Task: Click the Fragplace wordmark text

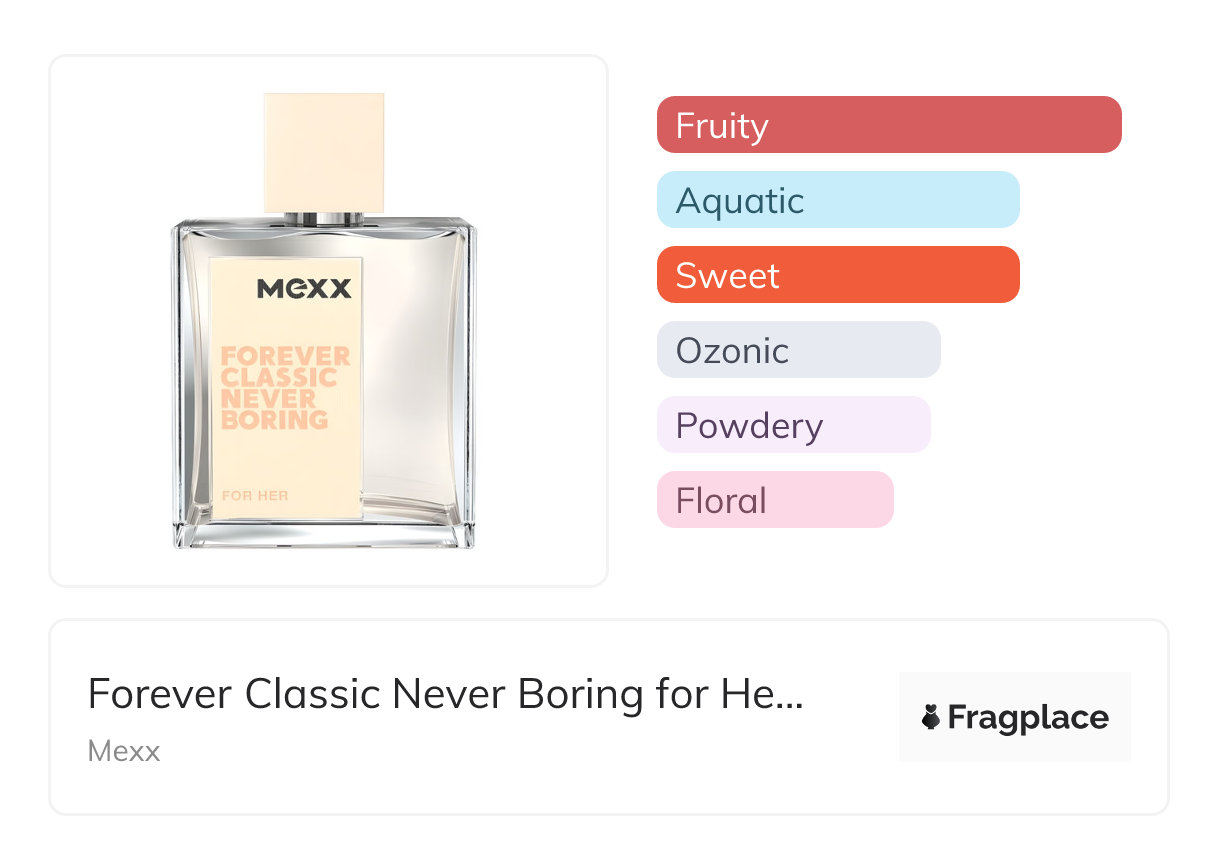Action: tap(1028, 718)
